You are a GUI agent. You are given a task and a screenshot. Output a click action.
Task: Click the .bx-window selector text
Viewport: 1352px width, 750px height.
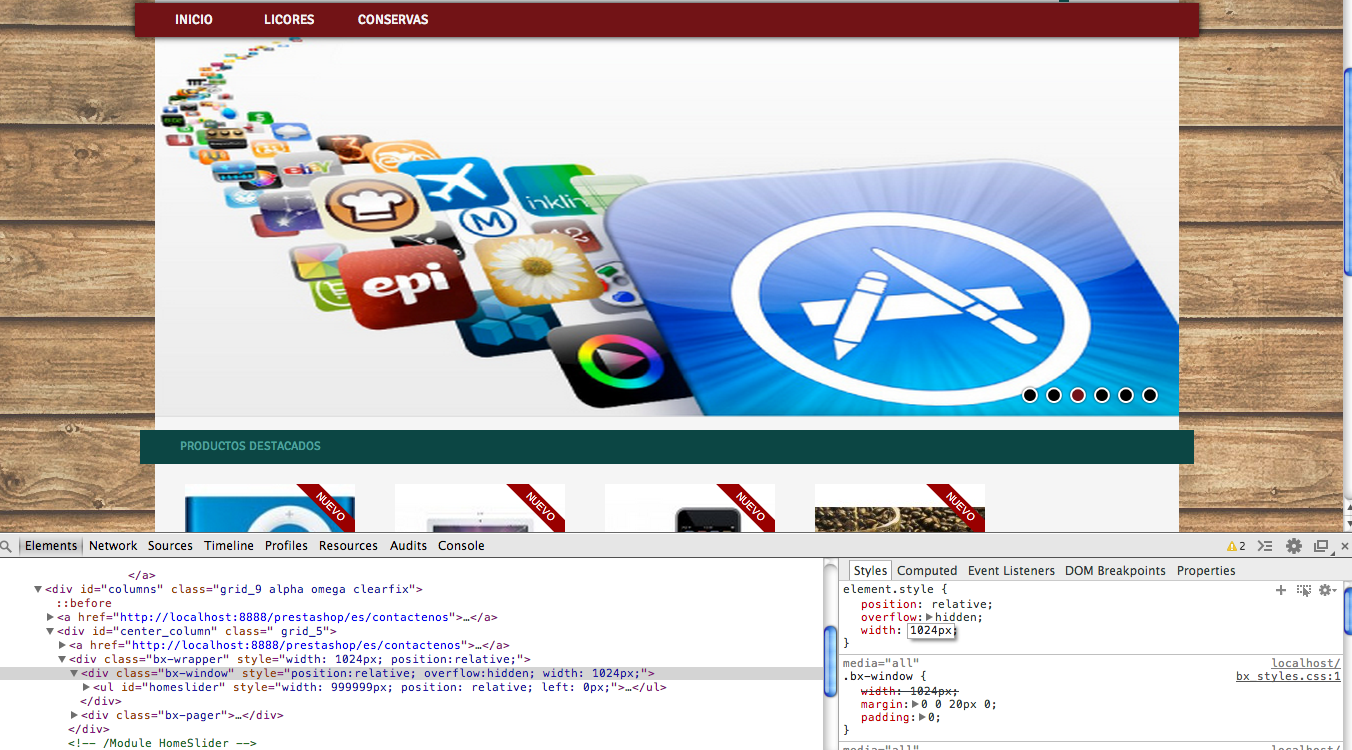click(878, 677)
